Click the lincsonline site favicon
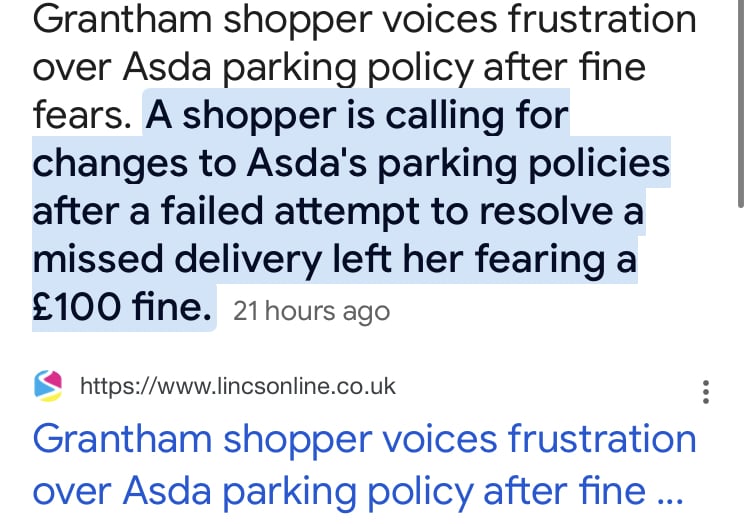Viewport: 750px width, 524px height. coord(48,386)
